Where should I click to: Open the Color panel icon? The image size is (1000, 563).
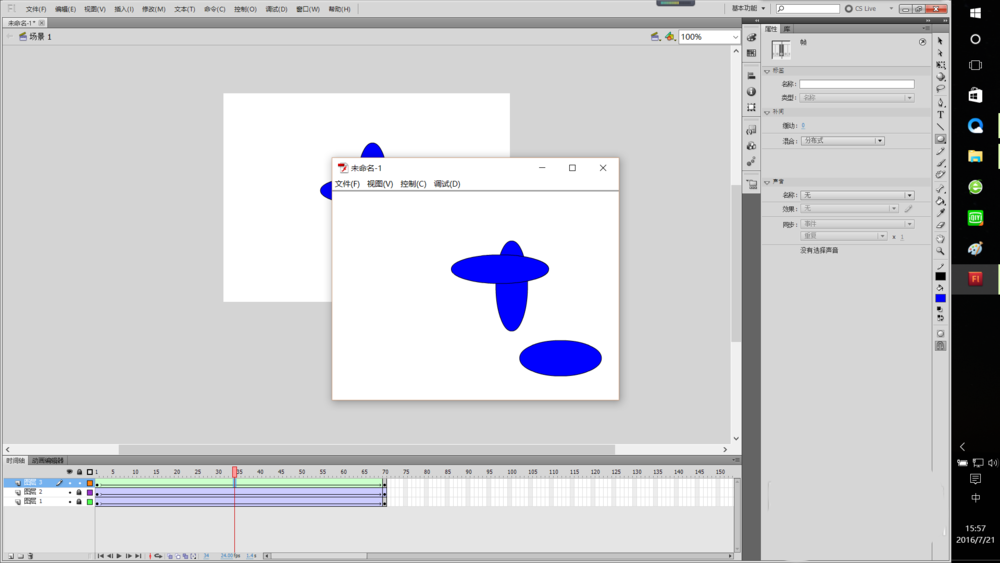click(x=751, y=38)
